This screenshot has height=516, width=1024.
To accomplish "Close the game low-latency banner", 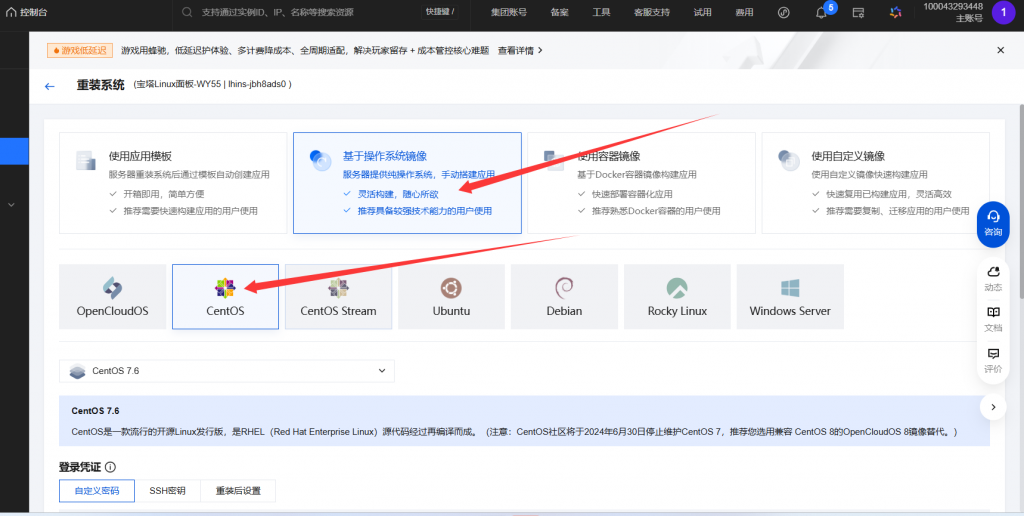I will pyautogui.click(x=1000, y=50).
